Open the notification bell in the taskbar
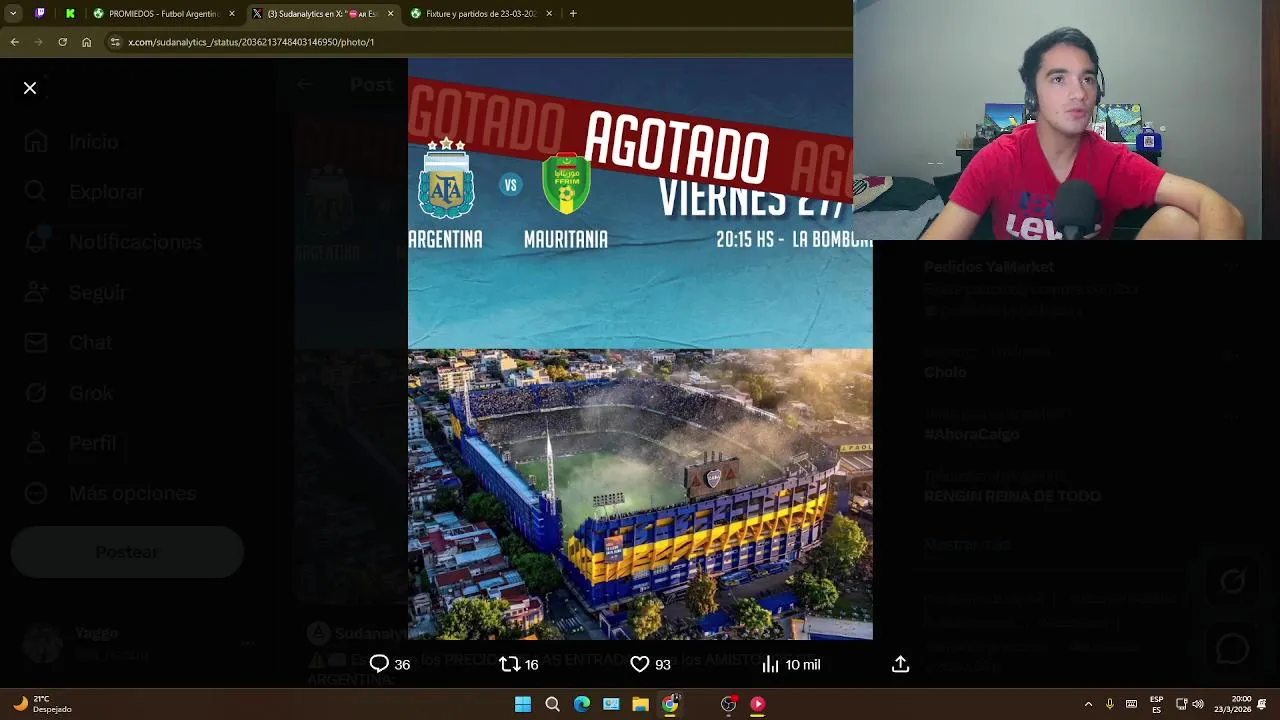This screenshot has height=720, width=1280. click(1263, 704)
